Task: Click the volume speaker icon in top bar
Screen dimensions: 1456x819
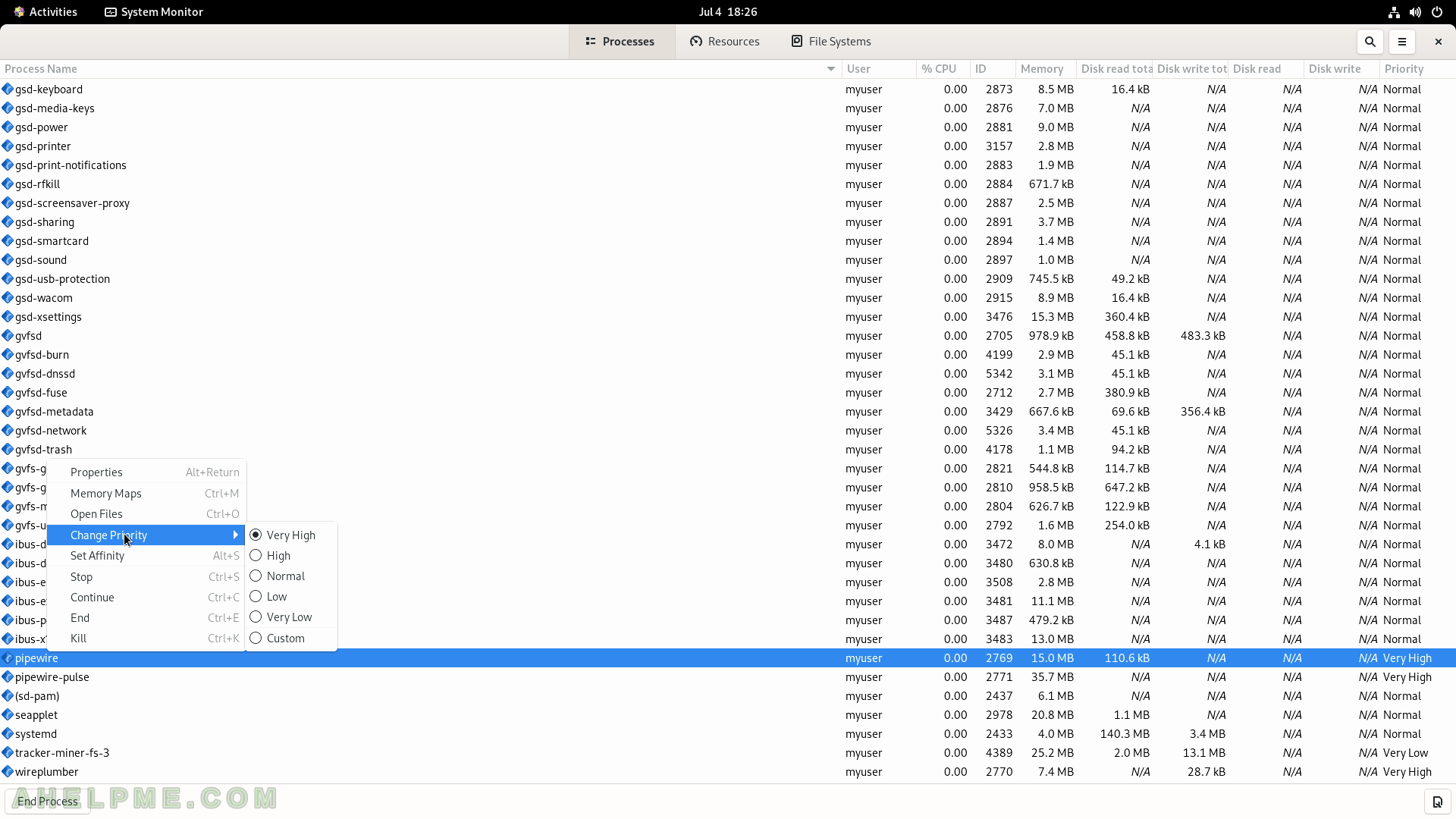Action: click(1415, 12)
